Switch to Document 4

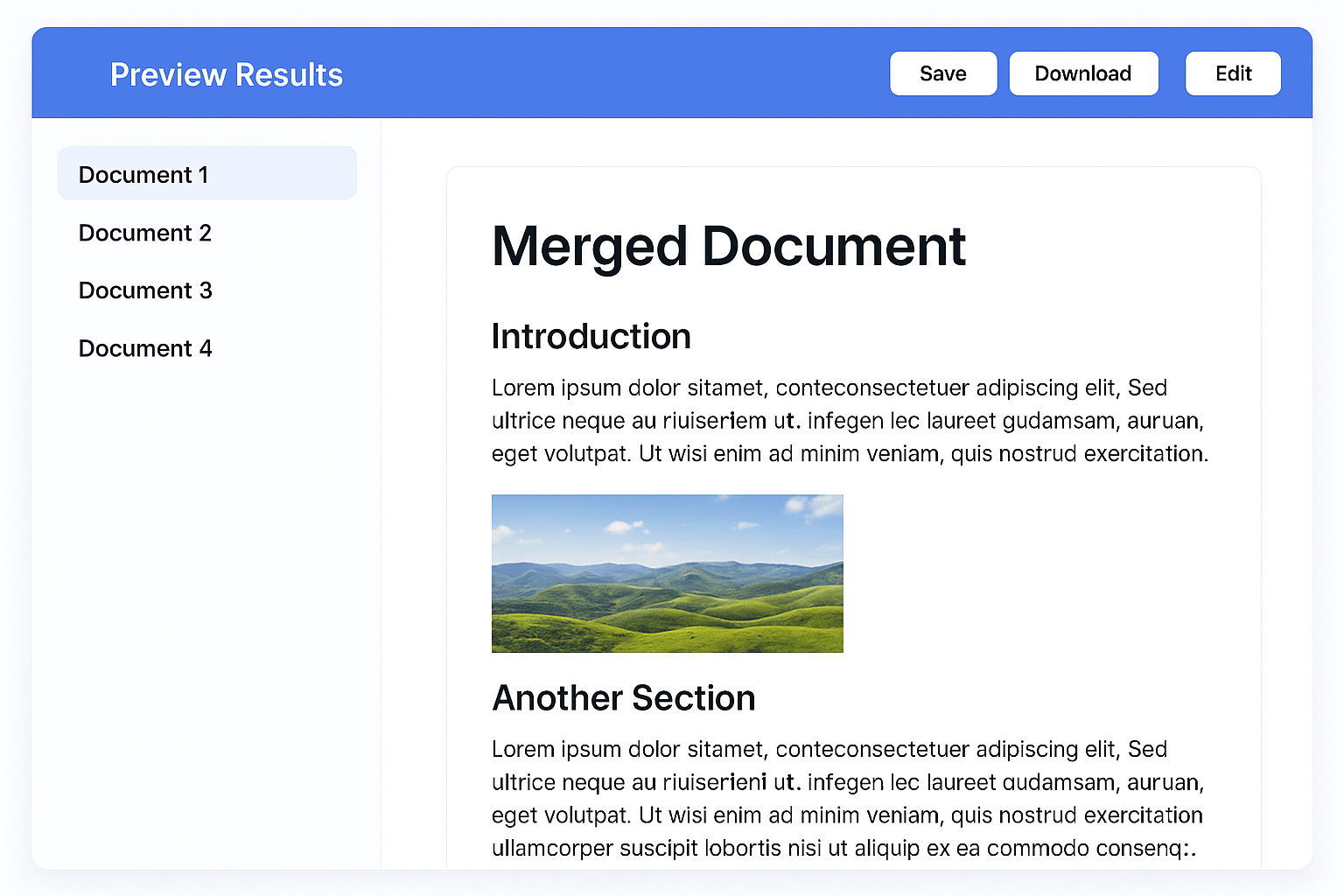pos(145,347)
